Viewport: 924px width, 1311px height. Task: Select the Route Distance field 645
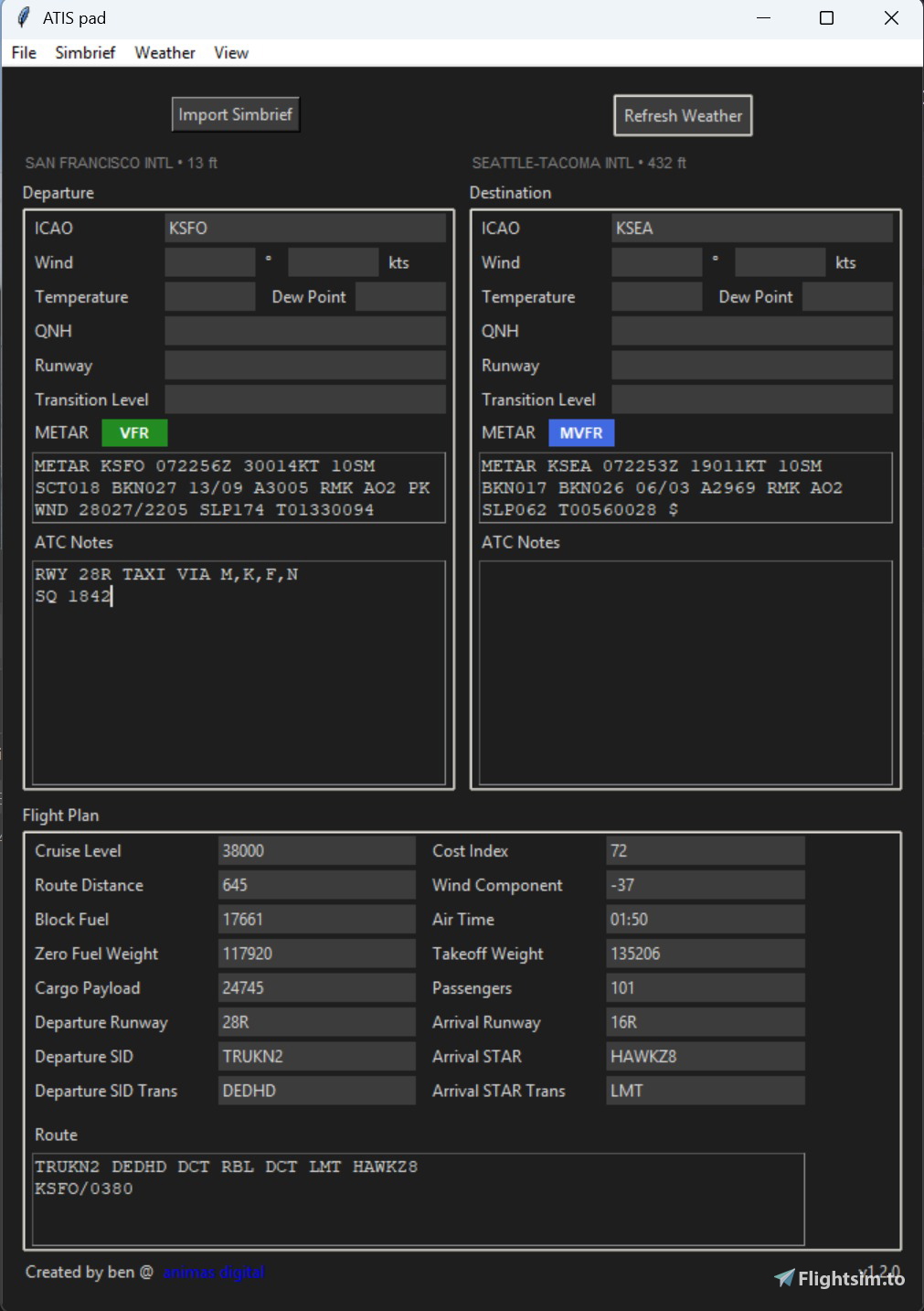(x=317, y=885)
